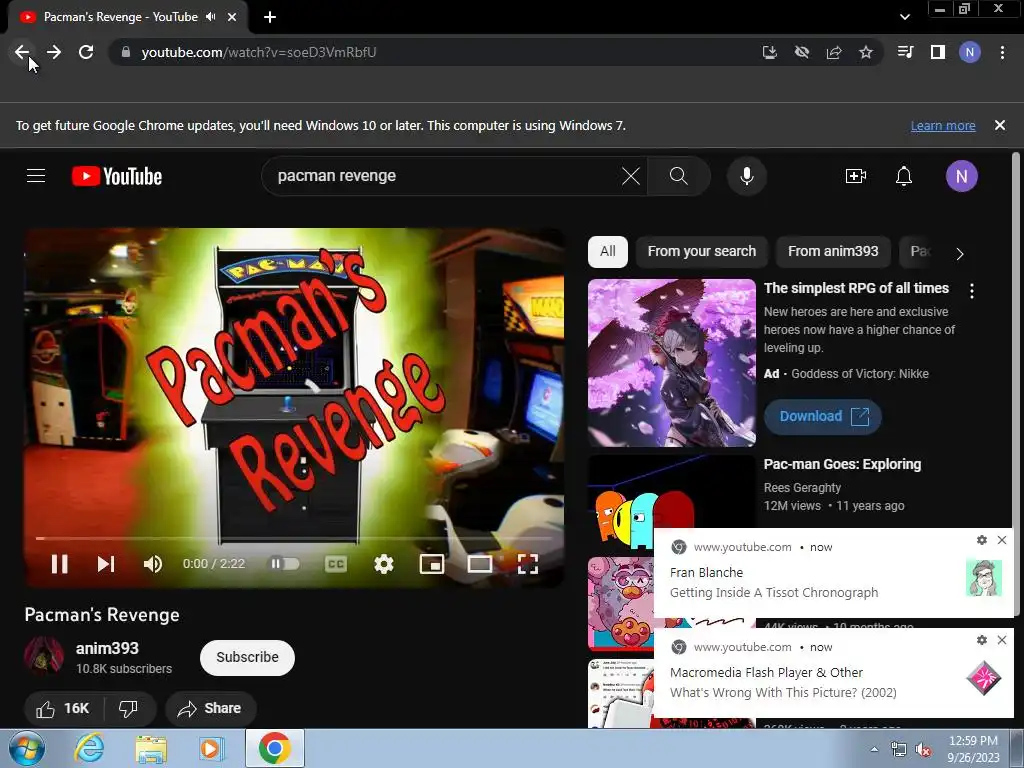Open the tab search dropdown arrow
The height and width of the screenshot is (768, 1024).
pyautogui.click(x=905, y=17)
